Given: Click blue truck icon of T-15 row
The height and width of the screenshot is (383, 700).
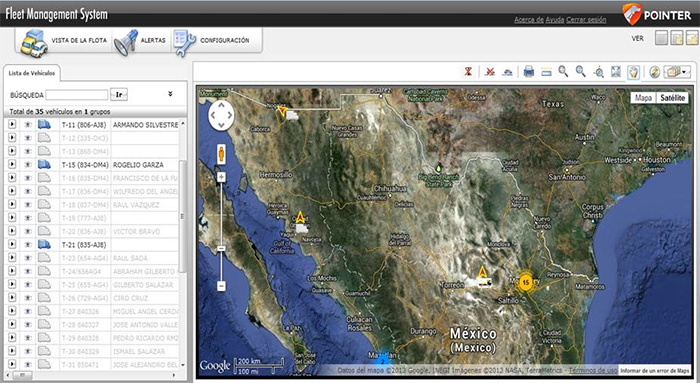Looking at the screenshot, I should click(44, 164).
